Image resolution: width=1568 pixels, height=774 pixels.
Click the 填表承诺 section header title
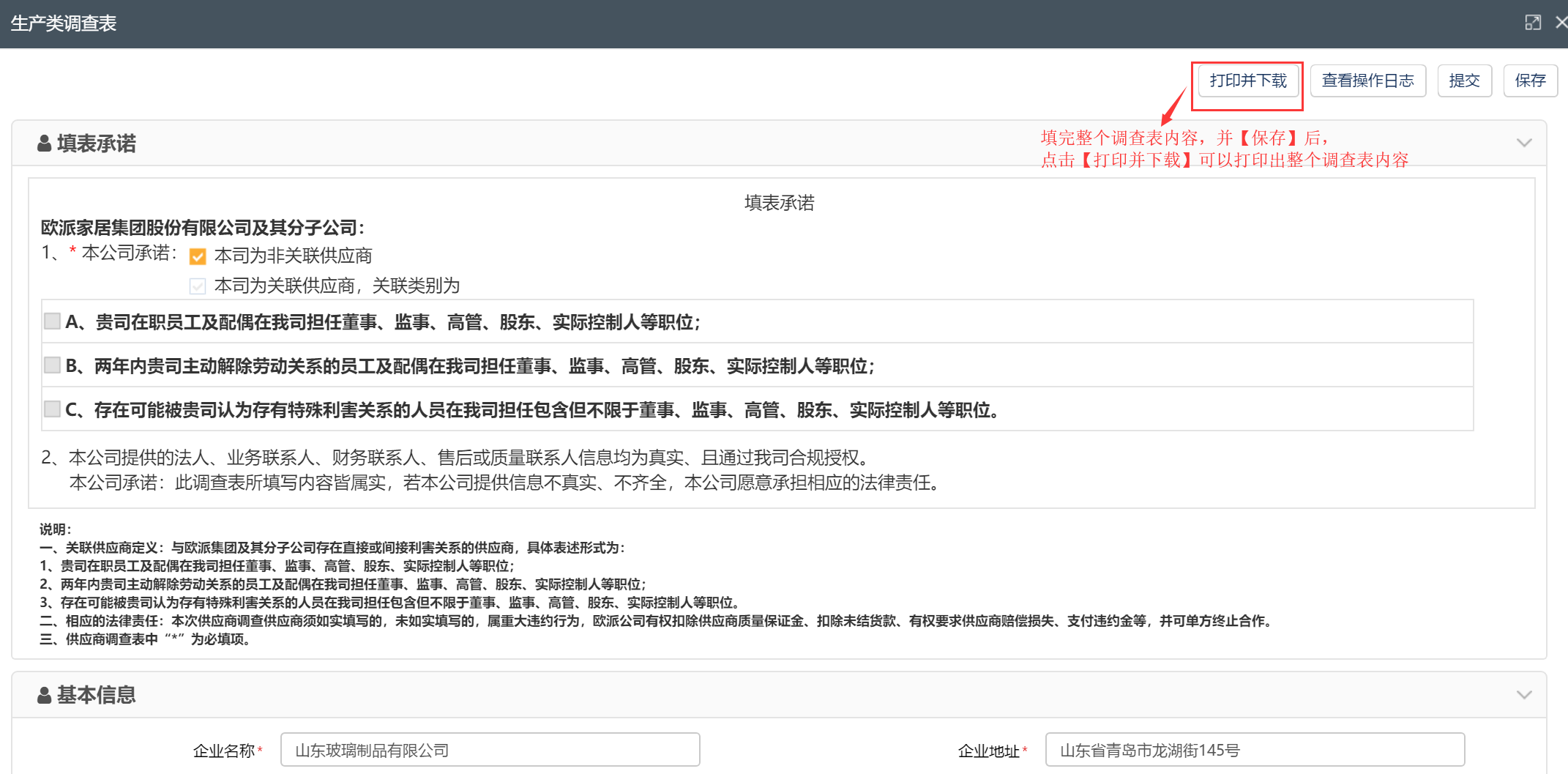coord(97,144)
